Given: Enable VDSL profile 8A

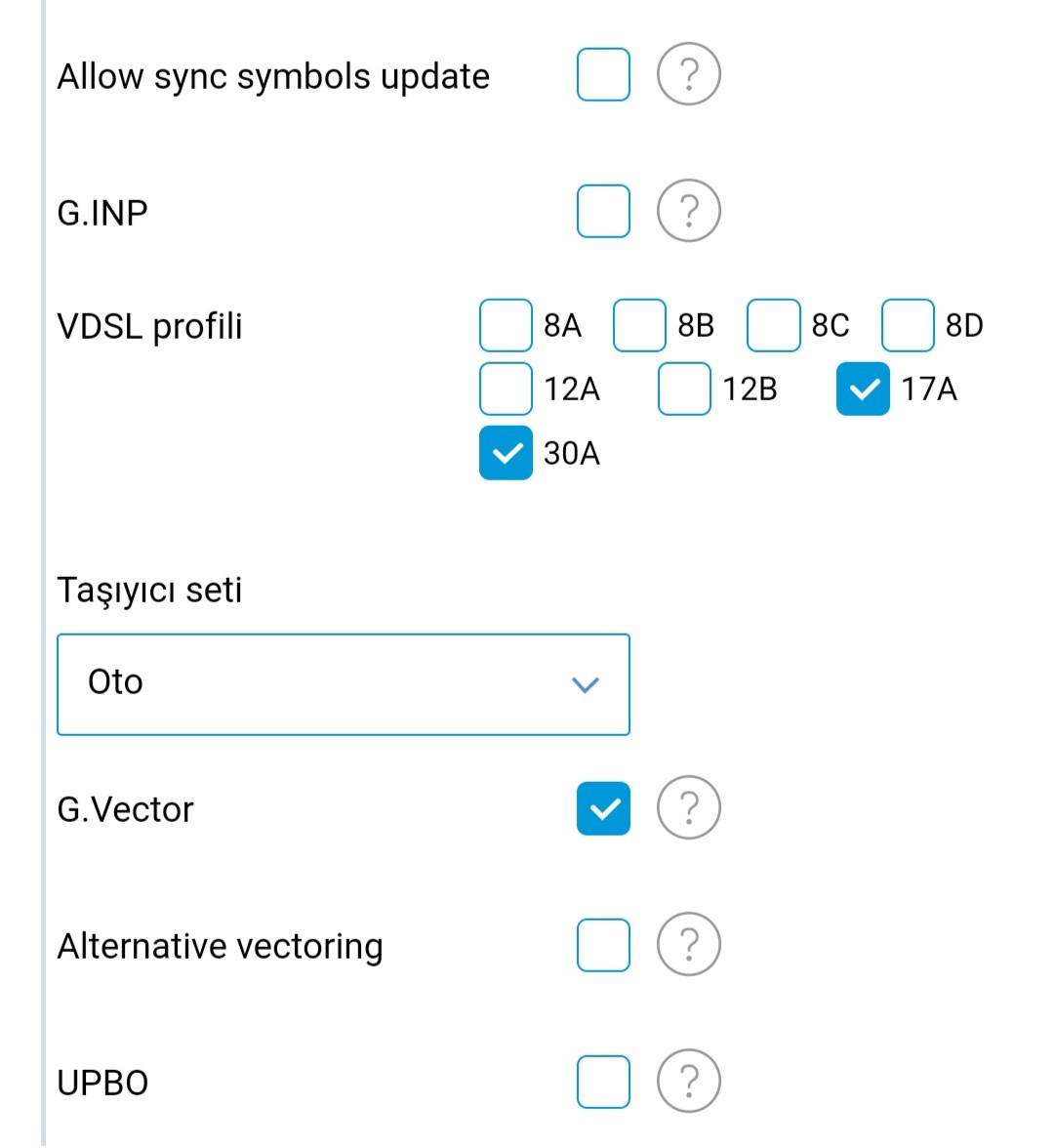Looking at the screenshot, I should click(x=506, y=325).
